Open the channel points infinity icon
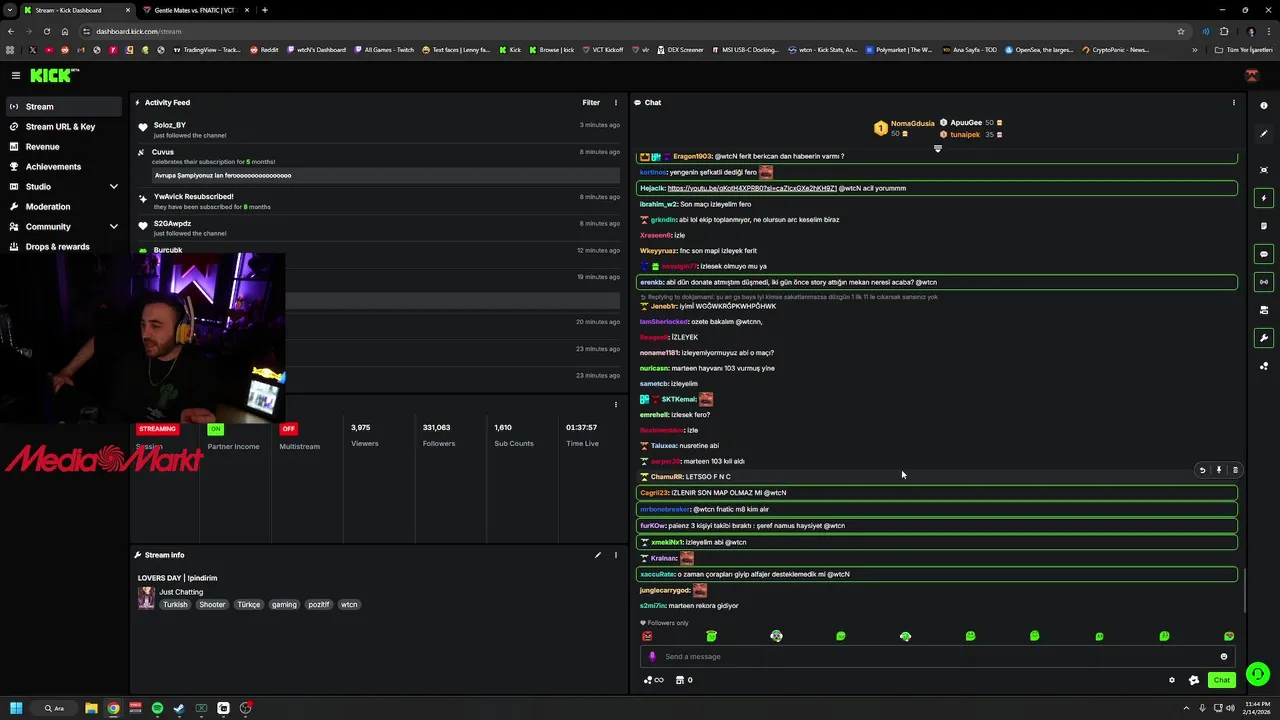This screenshot has height=720, width=1280. [x=653, y=680]
